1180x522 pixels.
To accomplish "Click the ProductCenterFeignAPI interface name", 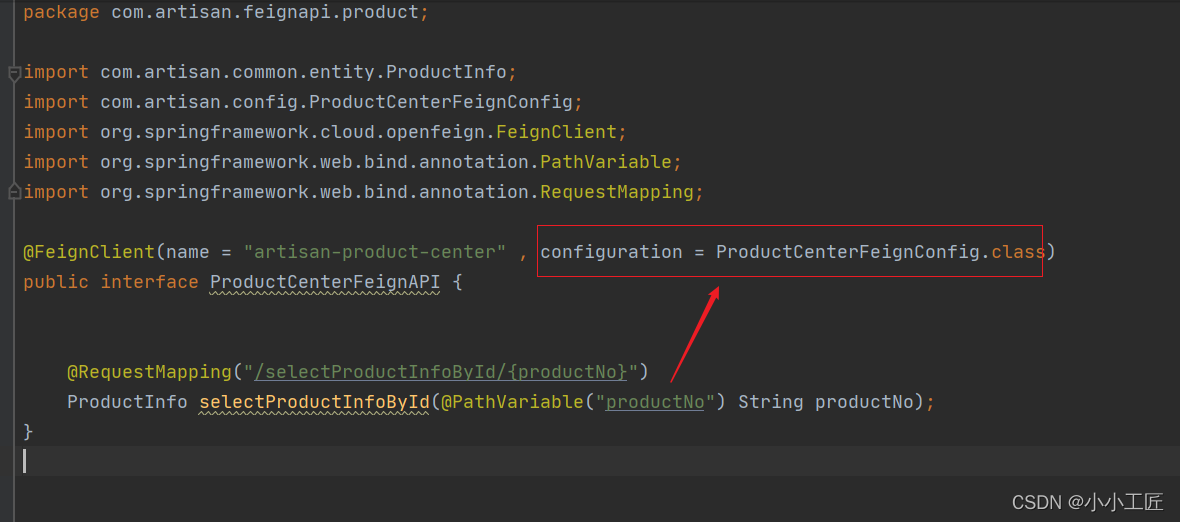I will click(x=325, y=282).
